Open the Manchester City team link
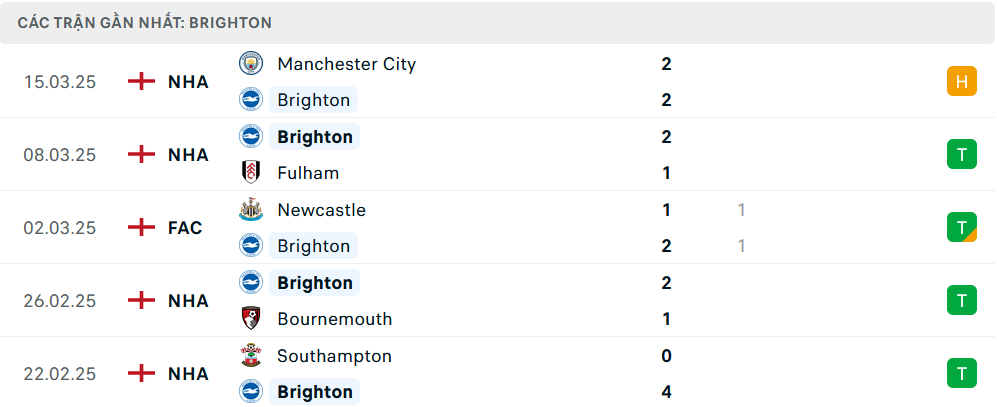997x407 pixels. tap(347, 64)
